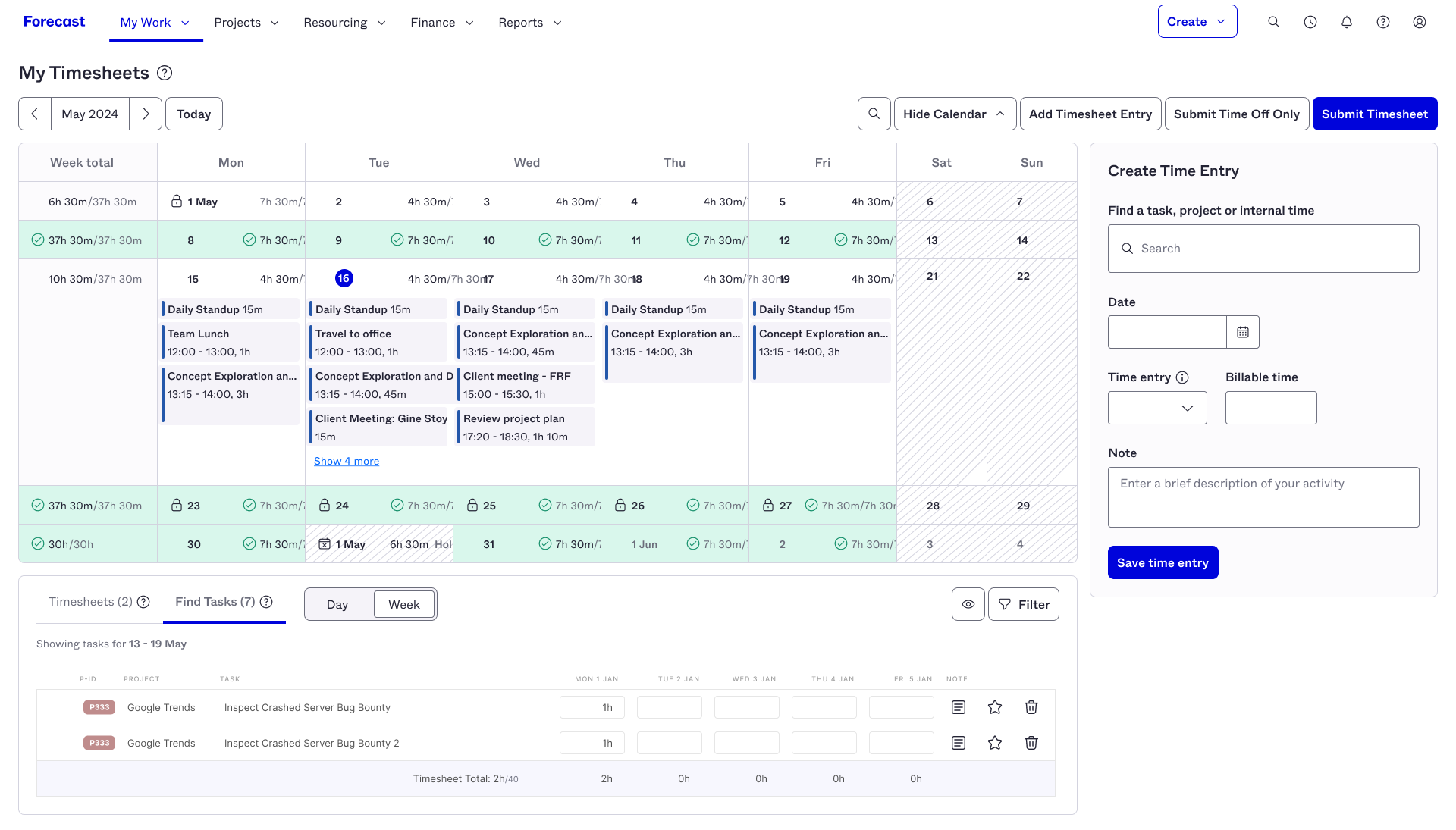The width and height of the screenshot is (1456, 830).
Task: Open the date picker calendar icon
Action: pos(1243,332)
